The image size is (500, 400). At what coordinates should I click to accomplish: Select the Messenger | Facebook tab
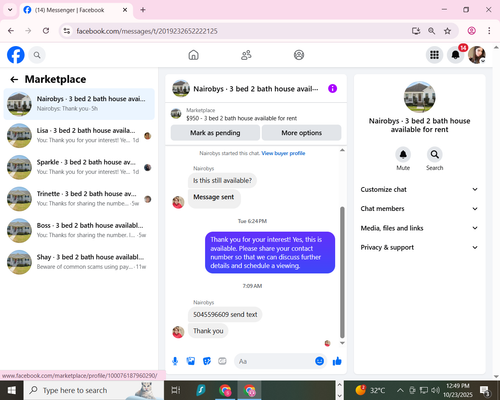coord(76,10)
